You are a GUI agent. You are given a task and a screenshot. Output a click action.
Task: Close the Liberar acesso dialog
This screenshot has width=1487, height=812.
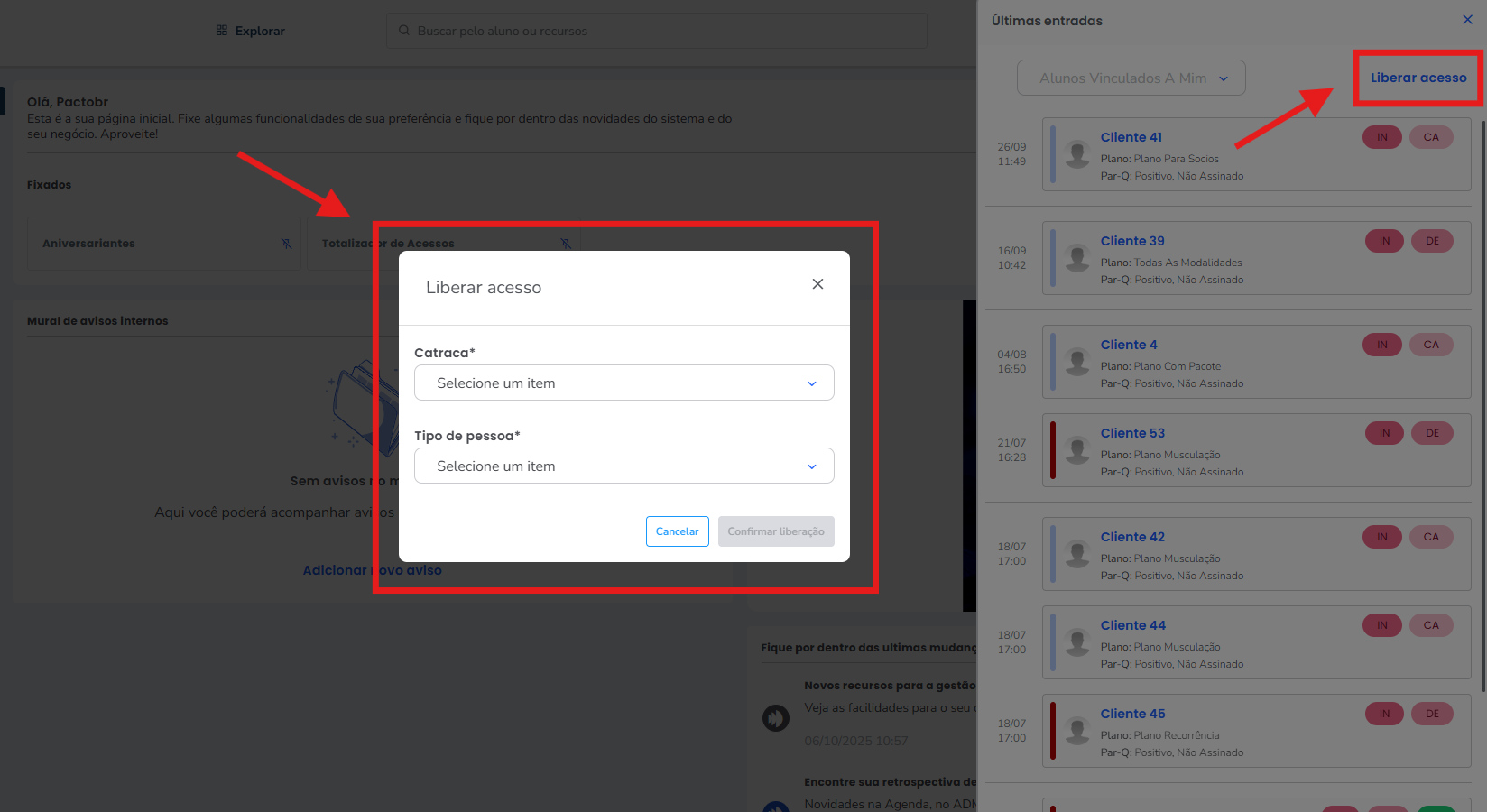(817, 284)
